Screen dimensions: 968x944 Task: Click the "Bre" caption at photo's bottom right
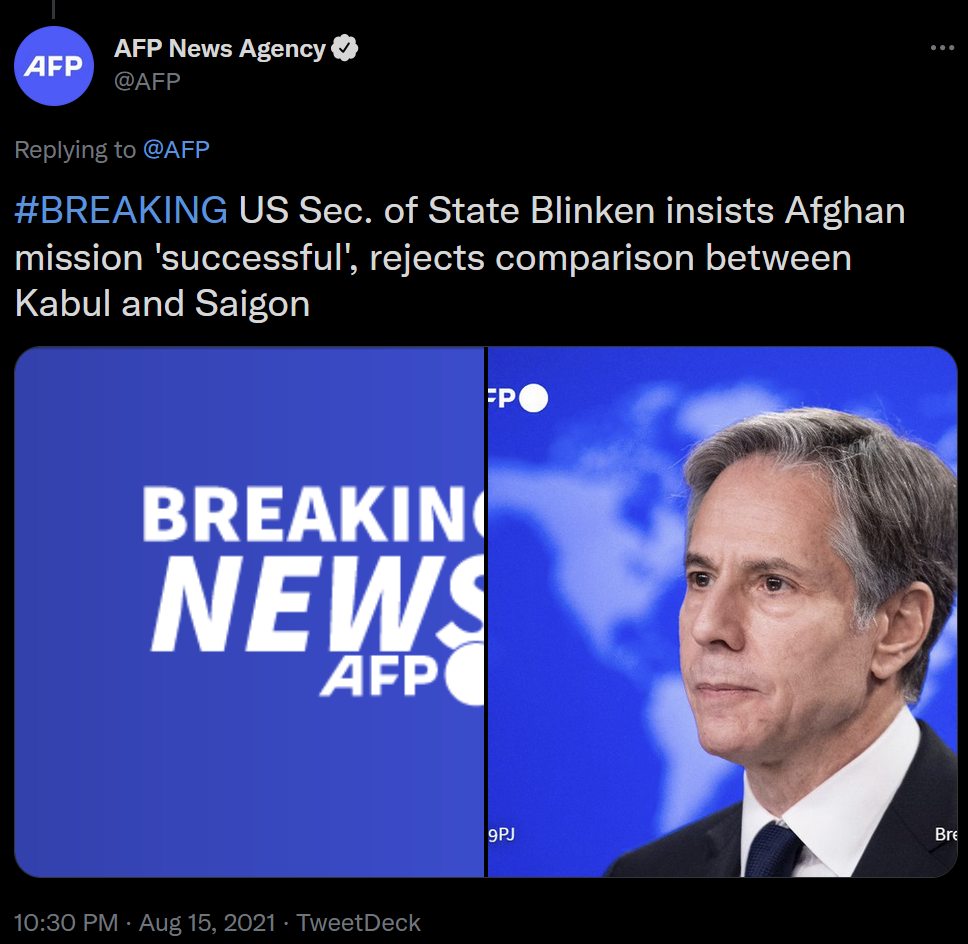(944, 834)
